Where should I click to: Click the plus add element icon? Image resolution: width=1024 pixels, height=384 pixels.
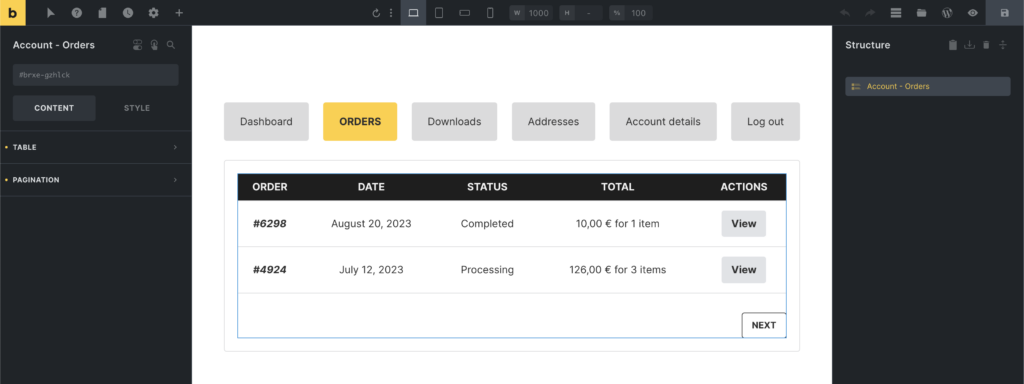pyautogui.click(x=179, y=13)
